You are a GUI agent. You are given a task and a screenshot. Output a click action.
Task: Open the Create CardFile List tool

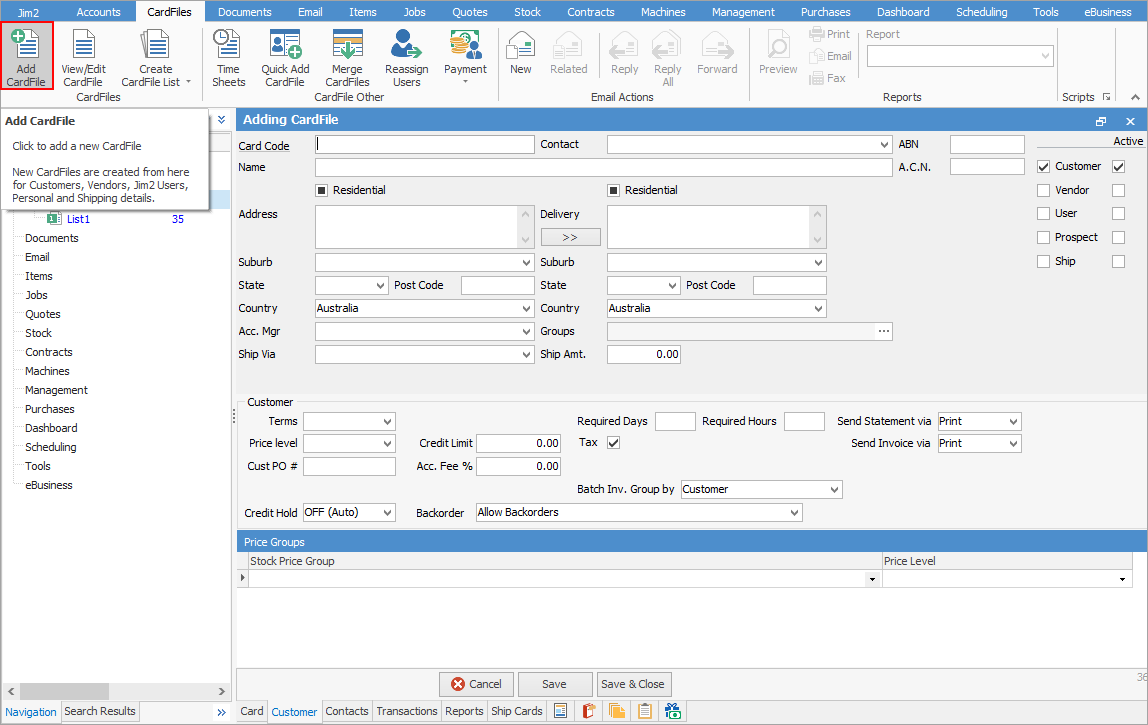coord(155,55)
